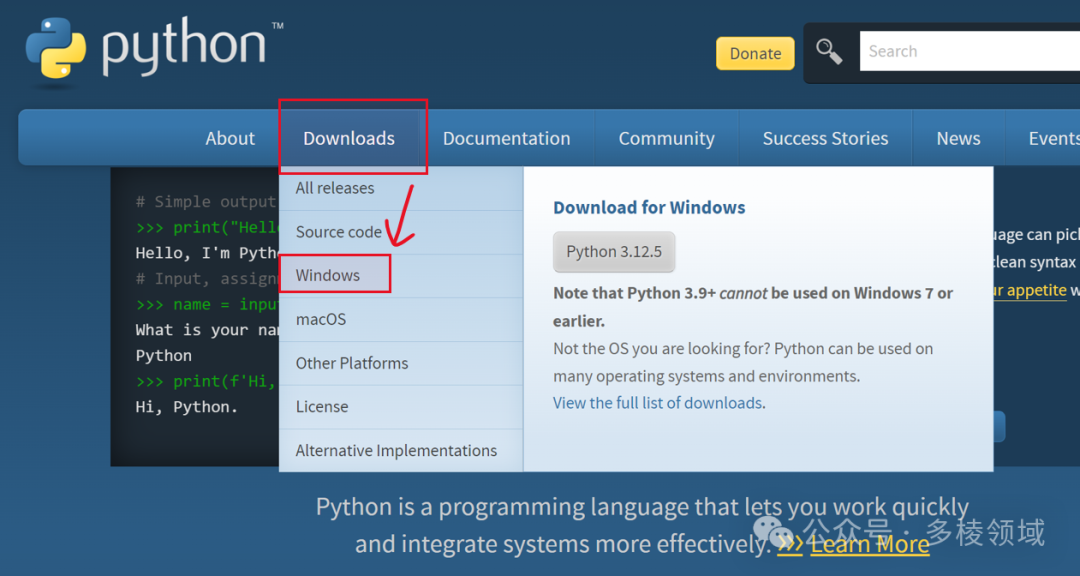
Task: Open the Success Stories menu
Action: [825, 138]
